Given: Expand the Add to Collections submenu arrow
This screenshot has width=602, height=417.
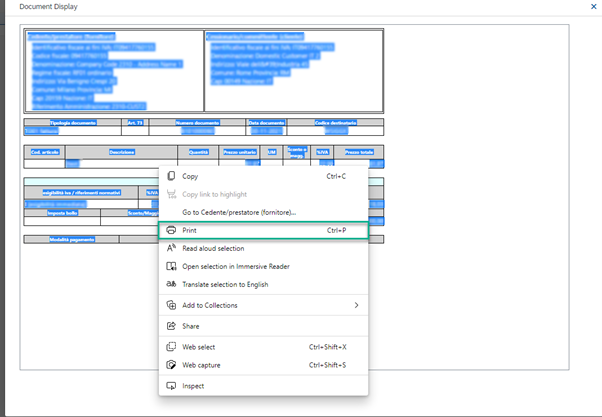Looking at the screenshot, I should [x=356, y=305].
